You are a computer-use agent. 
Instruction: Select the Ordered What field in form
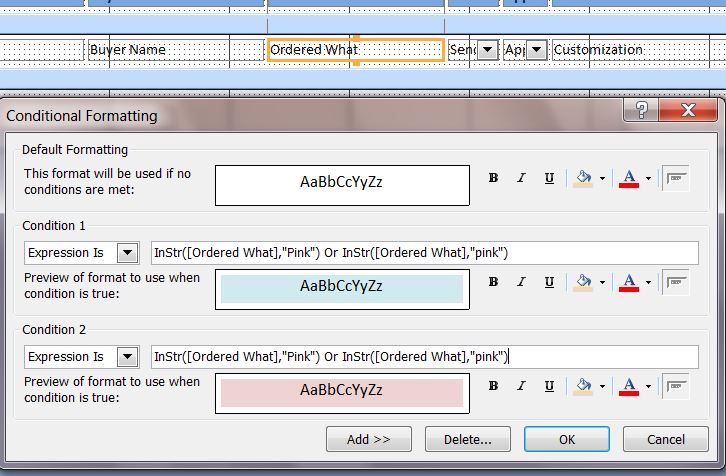pyautogui.click(x=356, y=50)
